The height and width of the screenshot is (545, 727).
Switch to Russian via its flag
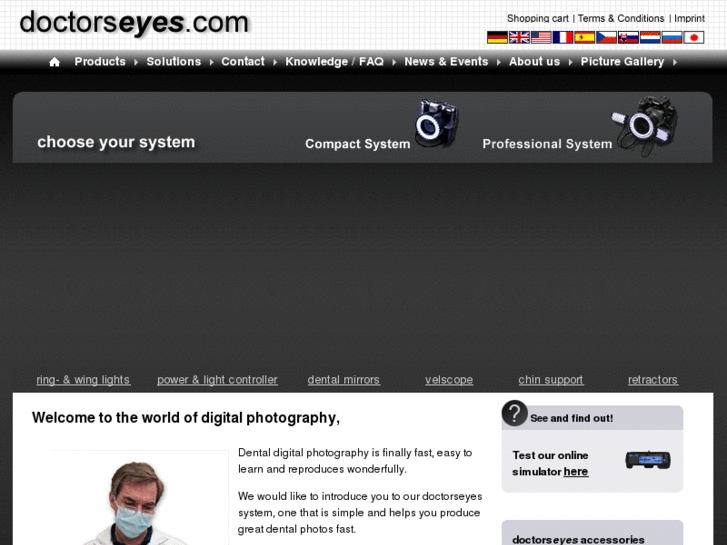(671, 38)
